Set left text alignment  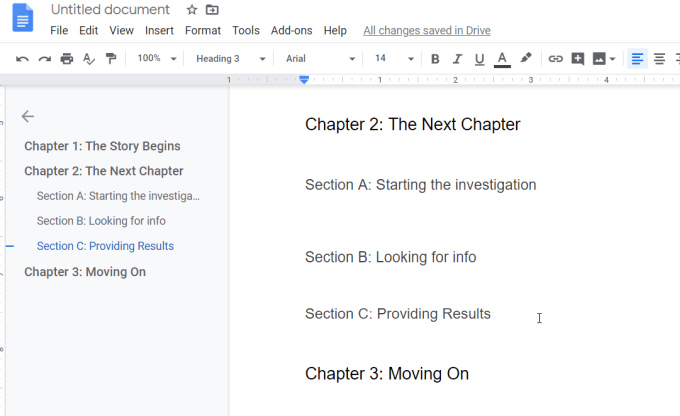pyautogui.click(x=637, y=59)
